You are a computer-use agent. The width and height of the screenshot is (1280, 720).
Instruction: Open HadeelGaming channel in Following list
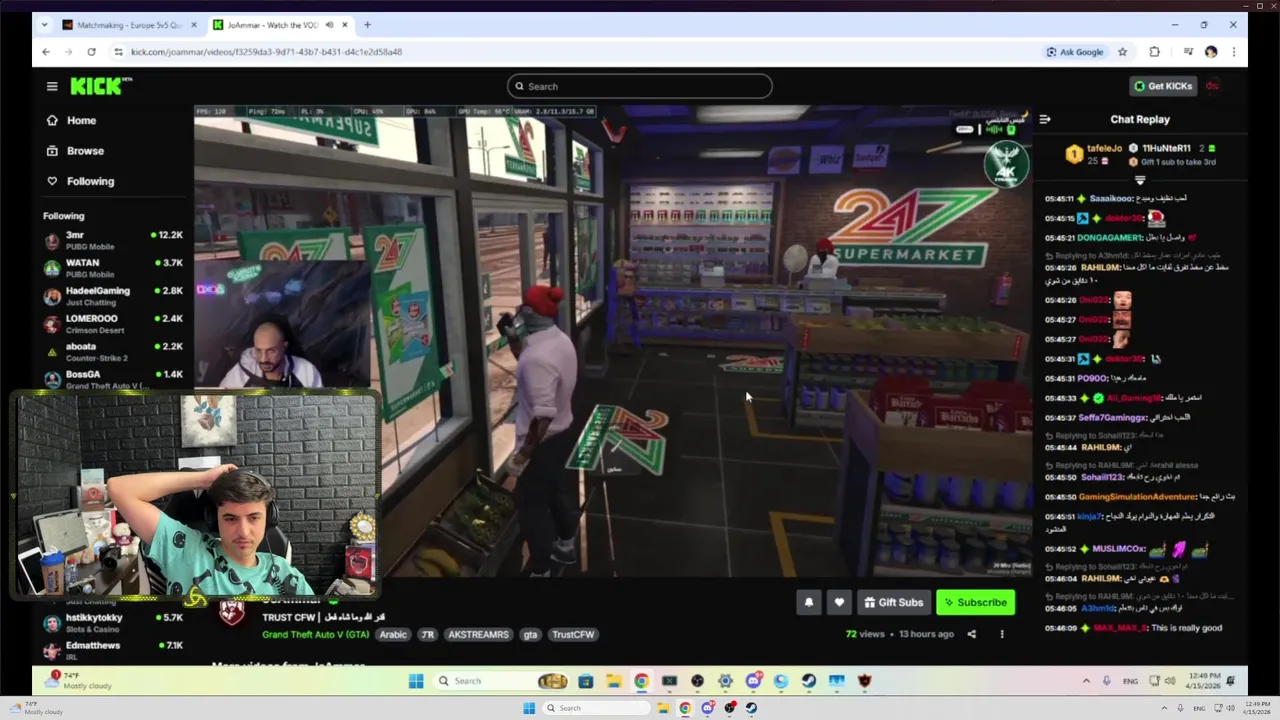point(113,295)
